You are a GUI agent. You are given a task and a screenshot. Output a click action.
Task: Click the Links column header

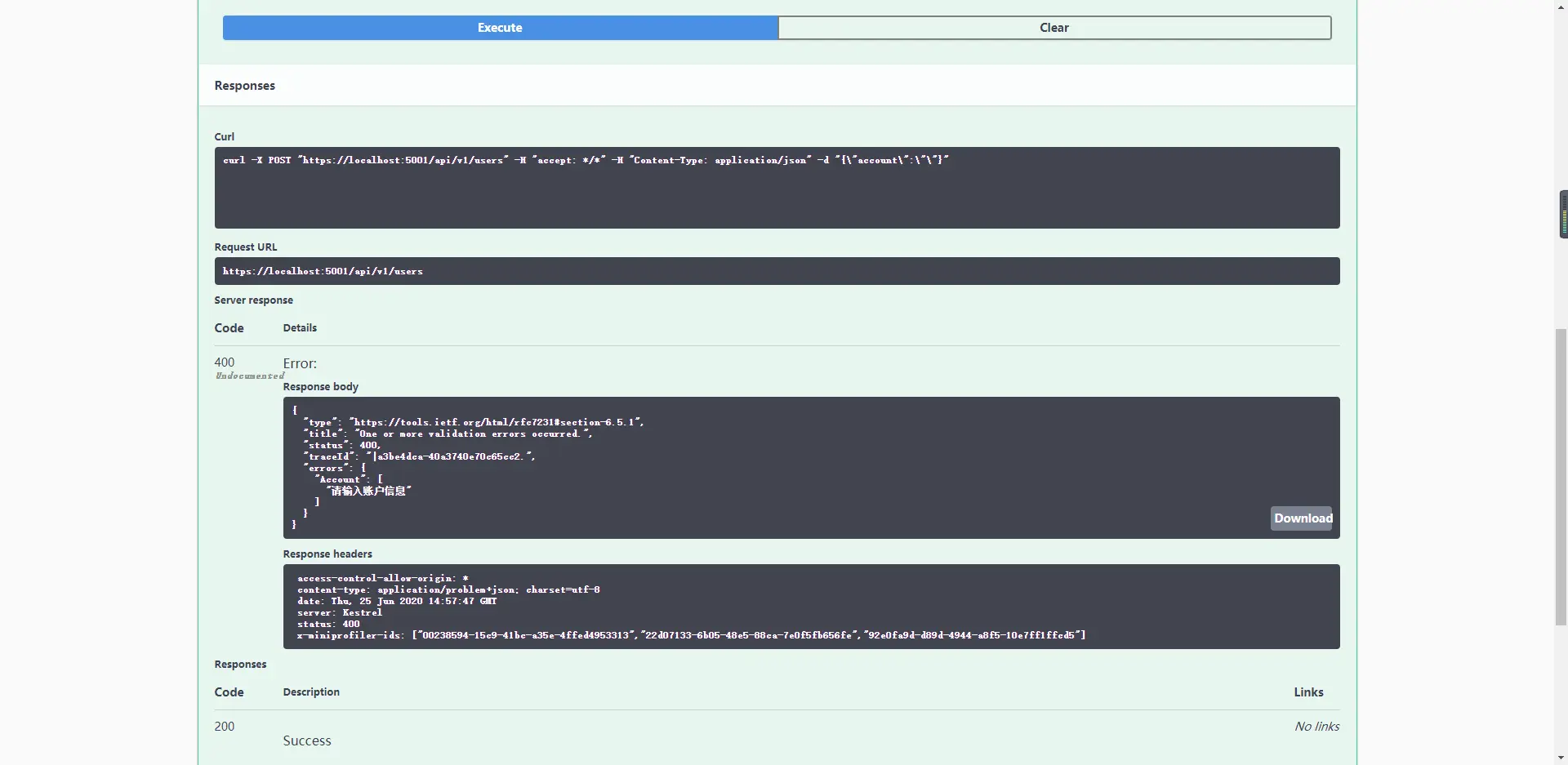tap(1308, 692)
